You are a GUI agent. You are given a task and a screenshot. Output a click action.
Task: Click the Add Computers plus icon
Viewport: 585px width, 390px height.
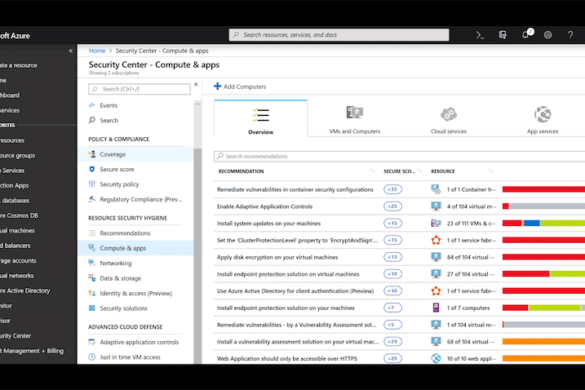[x=217, y=86]
